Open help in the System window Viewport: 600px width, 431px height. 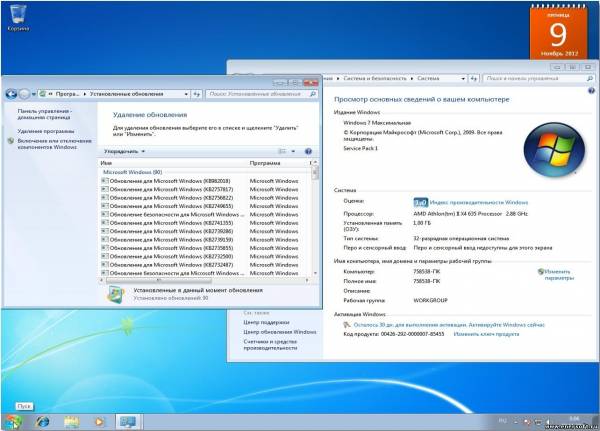point(591,90)
